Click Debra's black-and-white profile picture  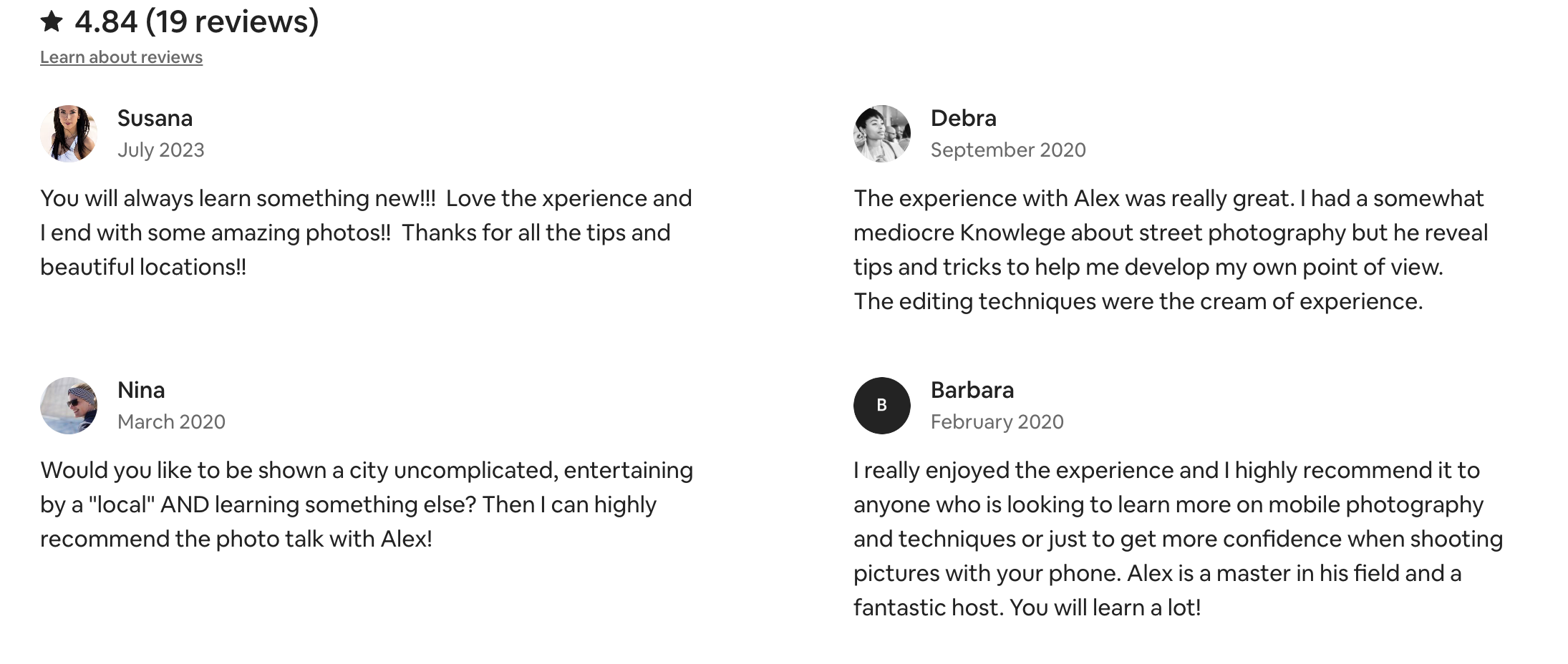[882, 134]
